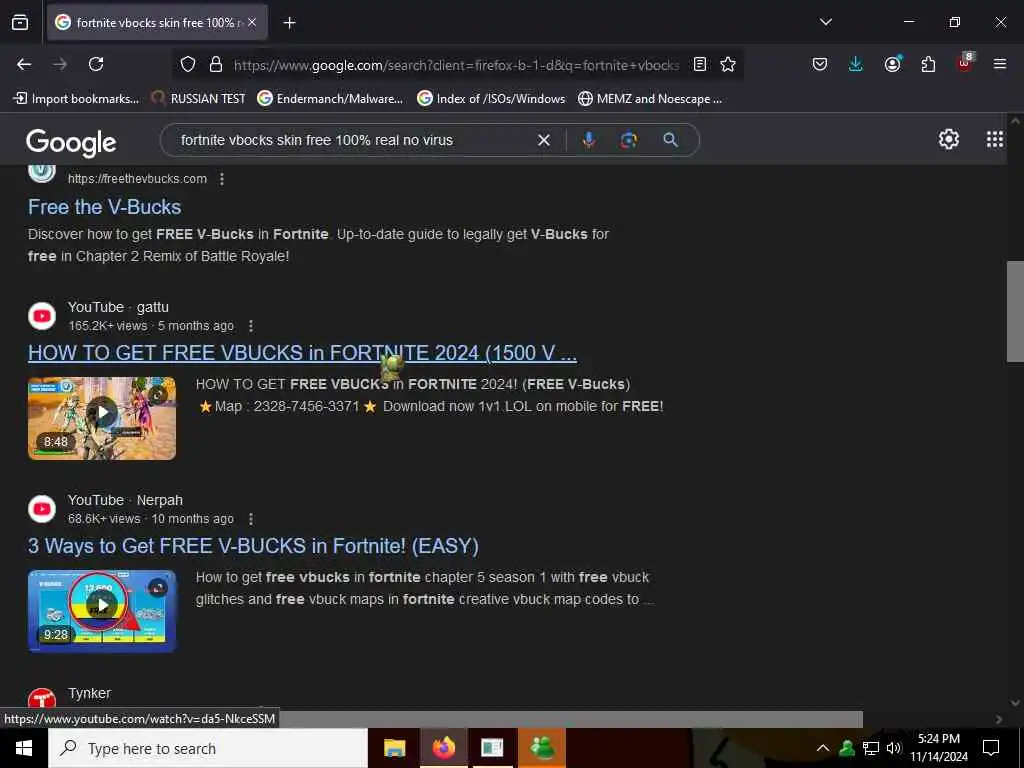Image resolution: width=1024 pixels, height=768 pixels.
Task: Switch to Firefox in taskbar
Action: pos(443,748)
